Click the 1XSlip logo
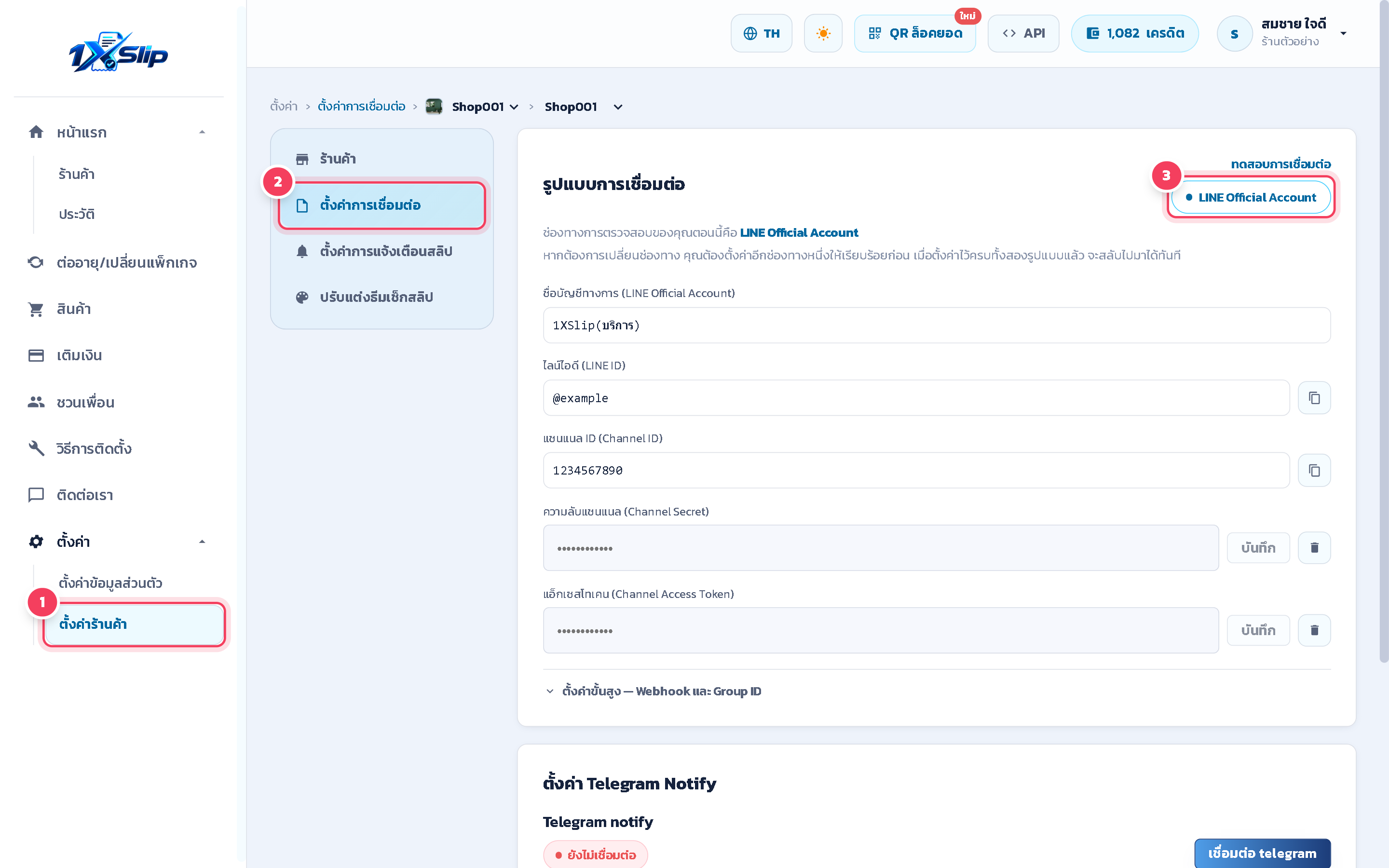The width and height of the screenshot is (1389, 868). [118, 52]
